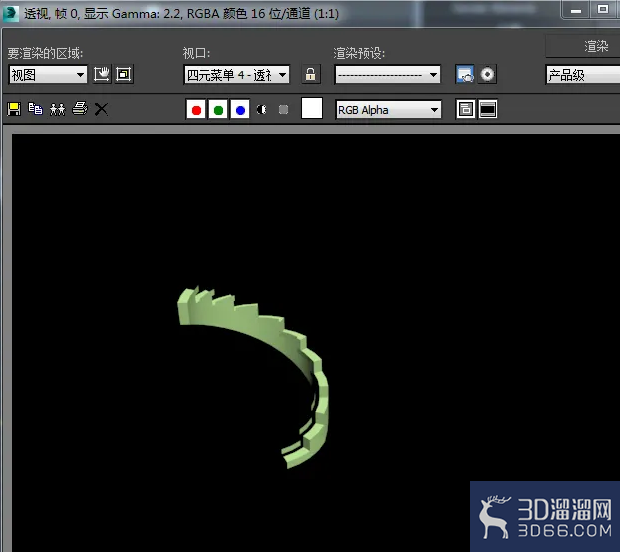Open environment and effects dialog icon

[487, 74]
